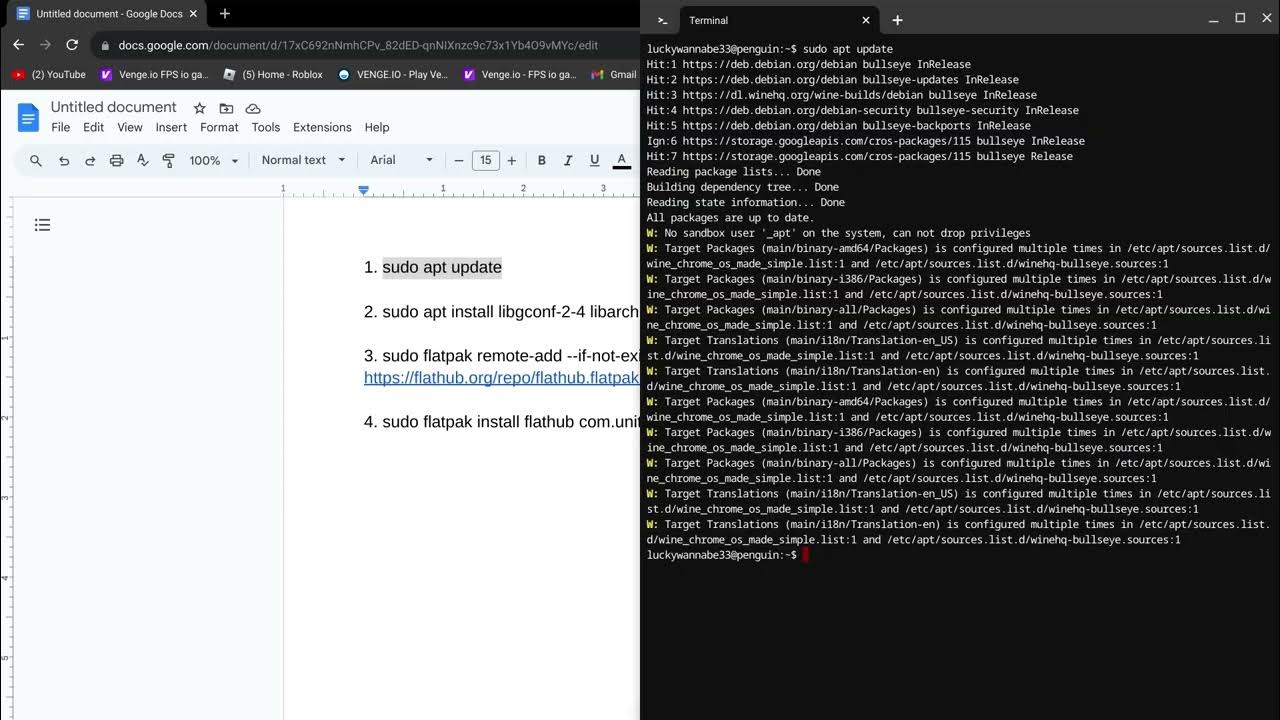The height and width of the screenshot is (720, 1280).
Task: Decrease font size with minus button
Action: tap(459, 160)
